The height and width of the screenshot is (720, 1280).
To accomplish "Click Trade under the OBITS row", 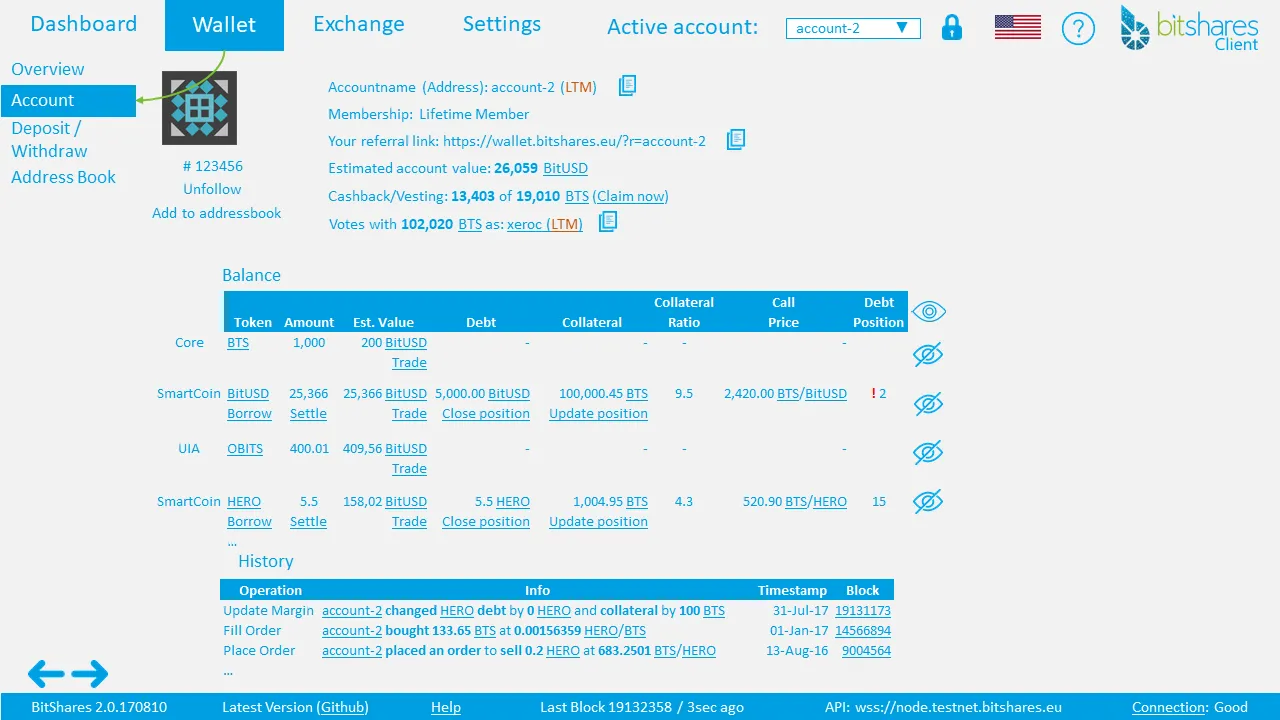I will [x=409, y=468].
